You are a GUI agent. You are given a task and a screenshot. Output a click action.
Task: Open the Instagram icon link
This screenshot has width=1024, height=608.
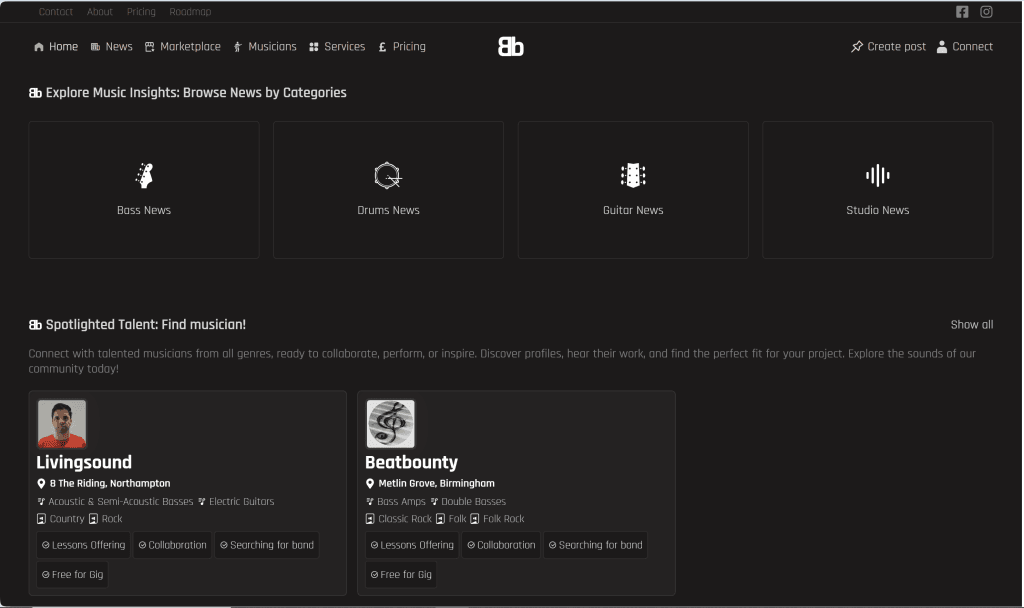click(x=986, y=12)
